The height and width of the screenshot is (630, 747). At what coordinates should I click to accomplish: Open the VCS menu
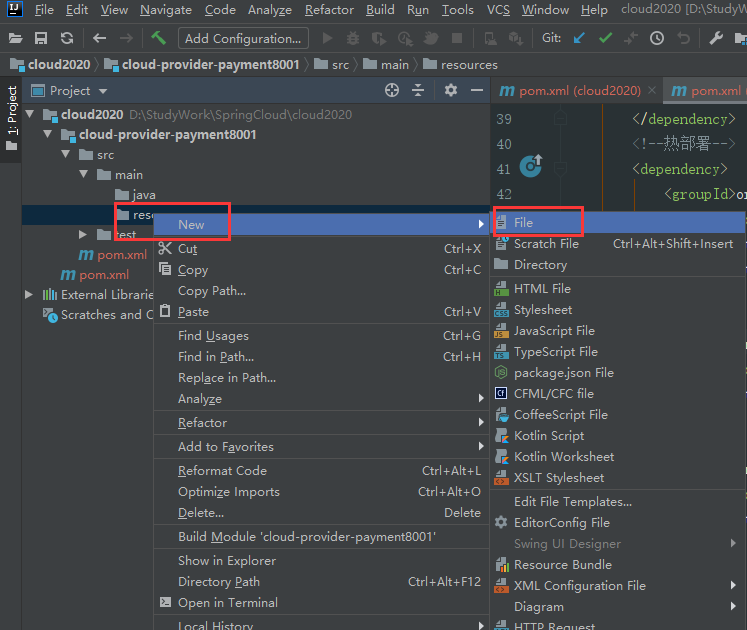[498, 10]
